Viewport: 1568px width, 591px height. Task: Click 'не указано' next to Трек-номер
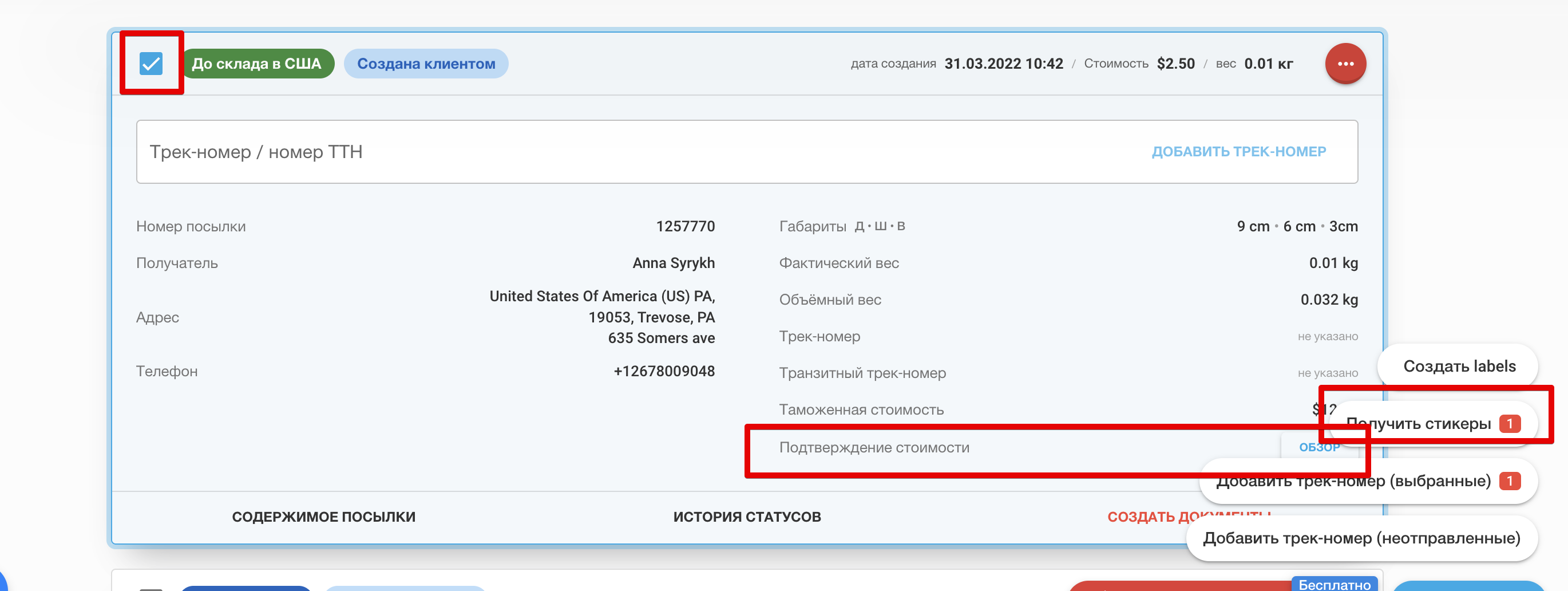(x=1328, y=336)
